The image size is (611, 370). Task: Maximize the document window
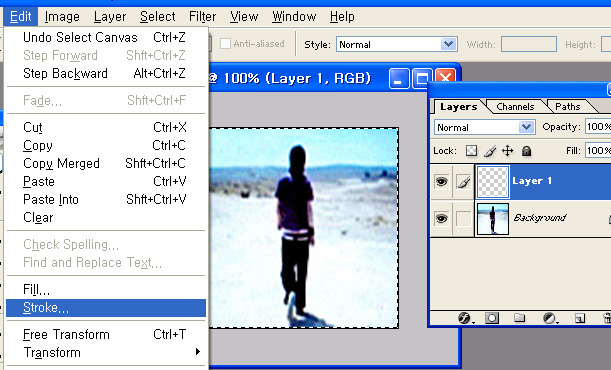(x=422, y=79)
